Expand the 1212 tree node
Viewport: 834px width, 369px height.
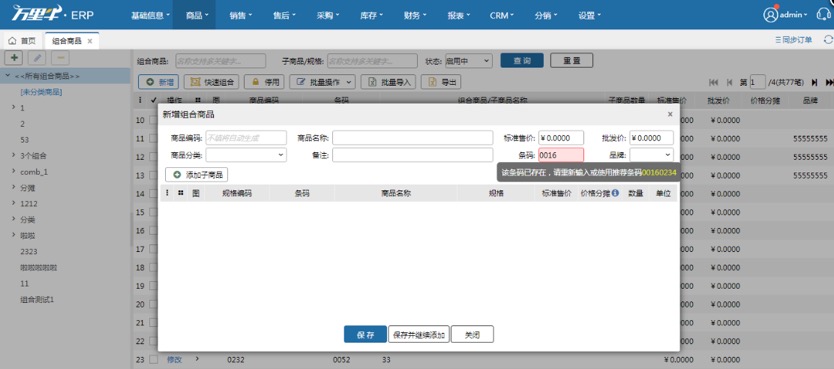(x=13, y=203)
